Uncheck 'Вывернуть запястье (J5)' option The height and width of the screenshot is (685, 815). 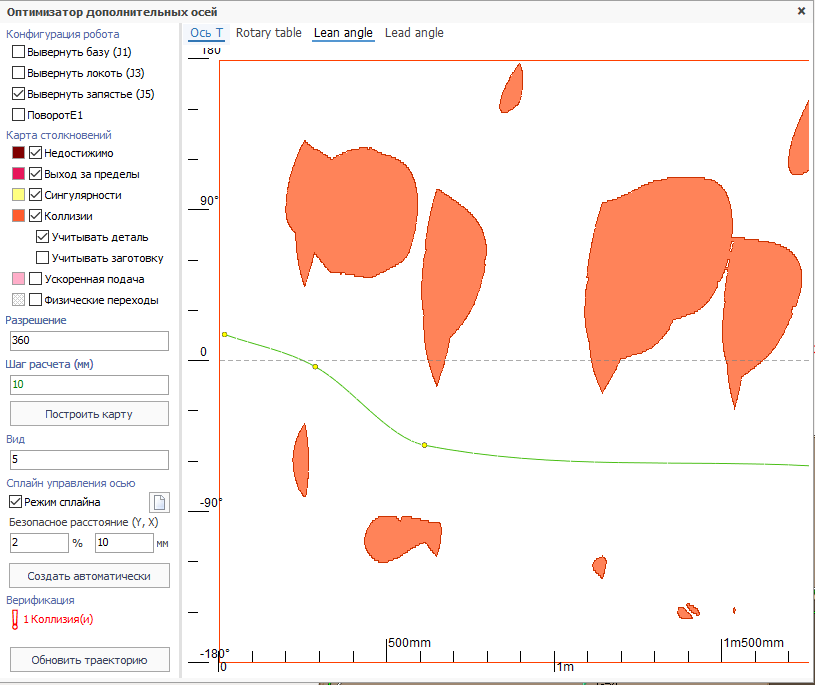coord(18,94)
